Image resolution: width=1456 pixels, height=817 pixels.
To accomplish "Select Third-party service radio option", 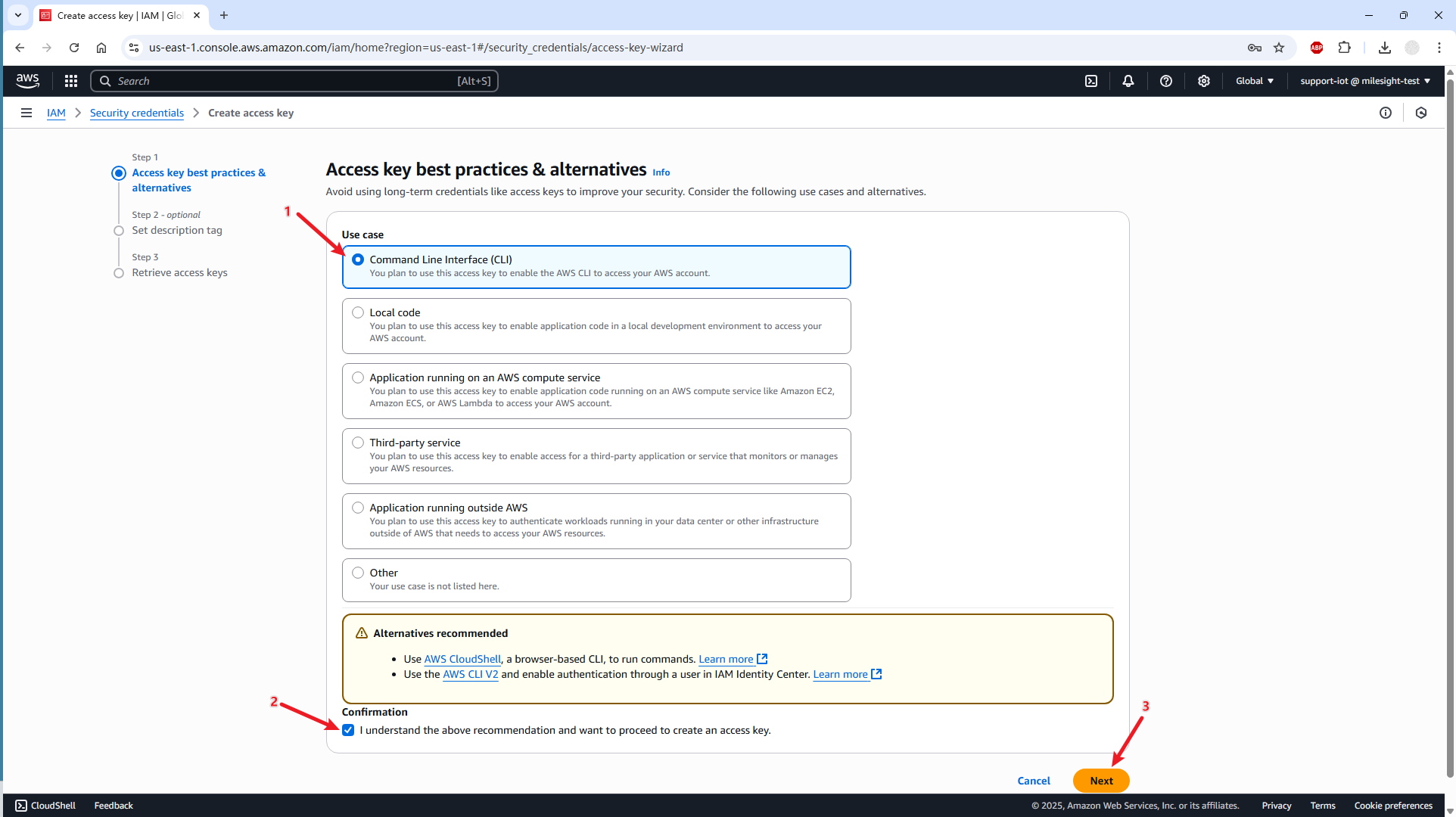I will click(358, 443).
